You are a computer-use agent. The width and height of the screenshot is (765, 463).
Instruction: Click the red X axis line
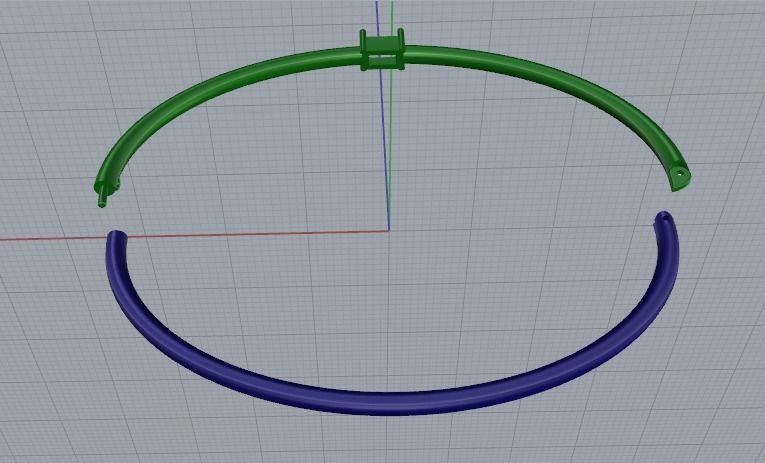coord(195,235)
